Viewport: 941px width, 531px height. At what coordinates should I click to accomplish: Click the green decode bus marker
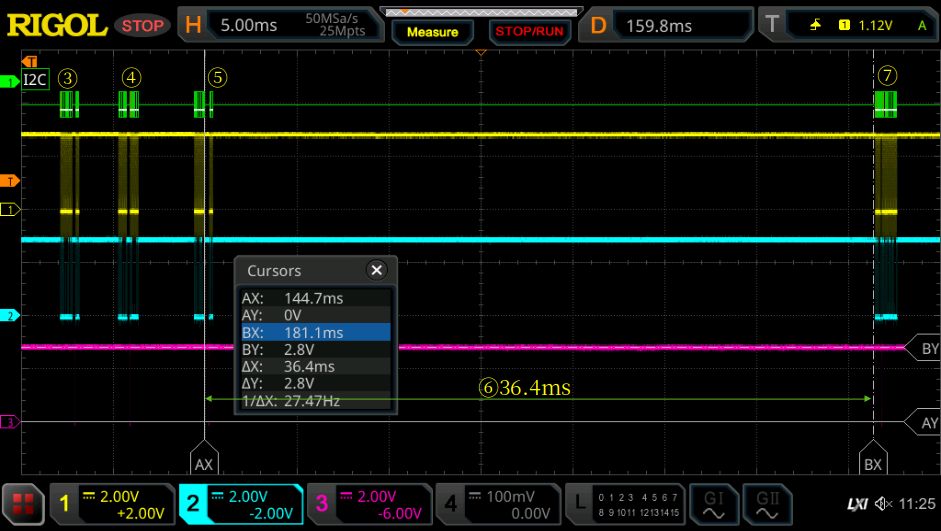[x=9, y=82]
